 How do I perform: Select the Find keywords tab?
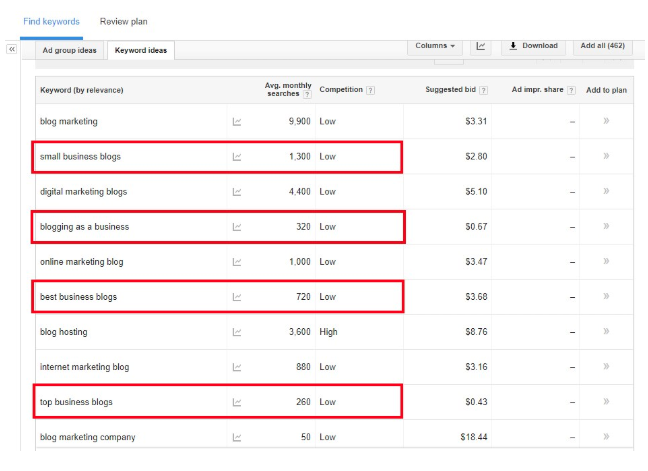(x=51, y=21)
